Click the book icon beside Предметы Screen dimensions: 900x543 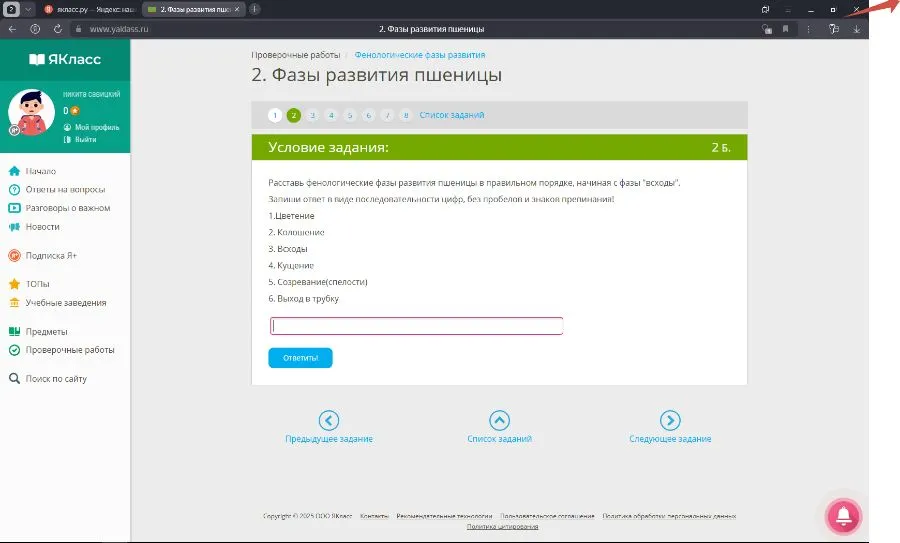click(14, 331)
